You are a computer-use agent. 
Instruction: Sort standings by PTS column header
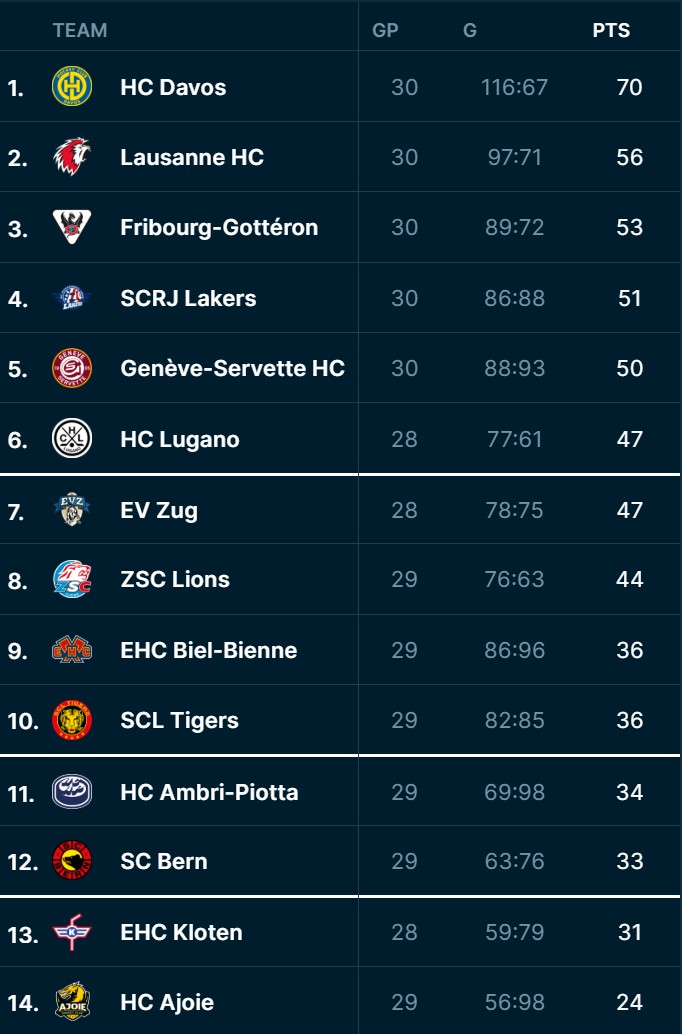(611, 30)
